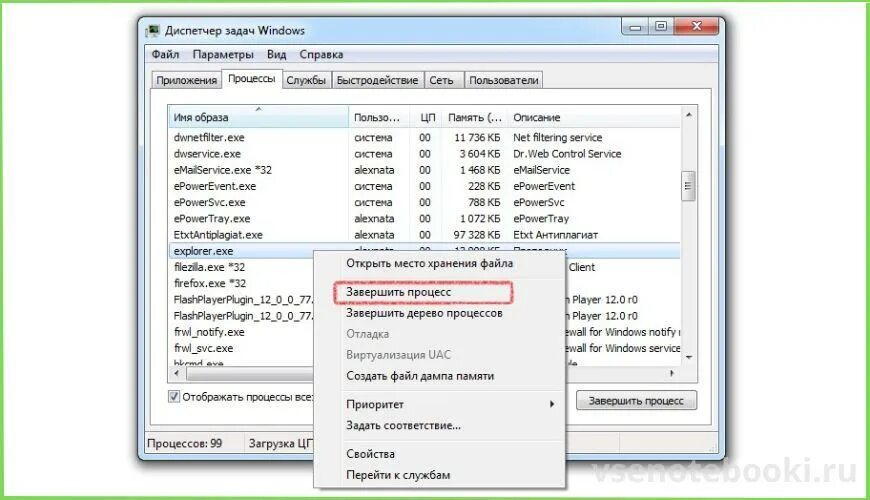The height and width of the screenshot is (500, 870).
Task: Click the horizontal scrollbar right arrow
Action: [x=672, y=373]
